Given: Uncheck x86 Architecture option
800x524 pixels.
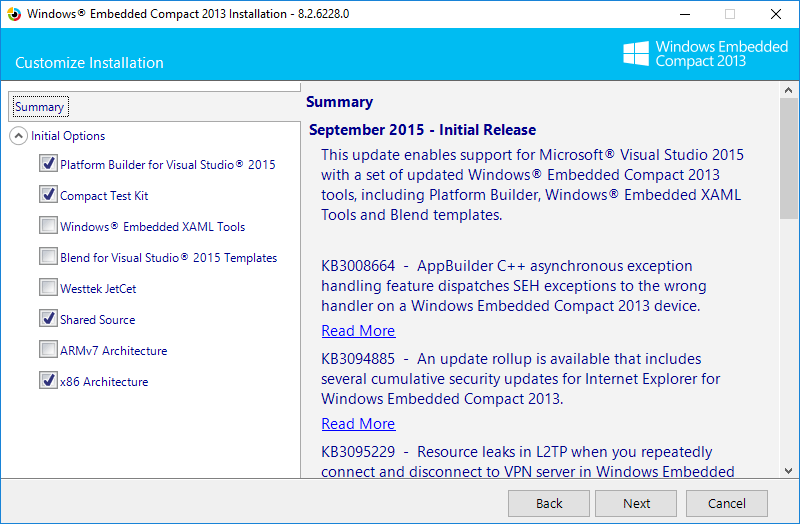Looking at the screenshot, I should [48, 381].
